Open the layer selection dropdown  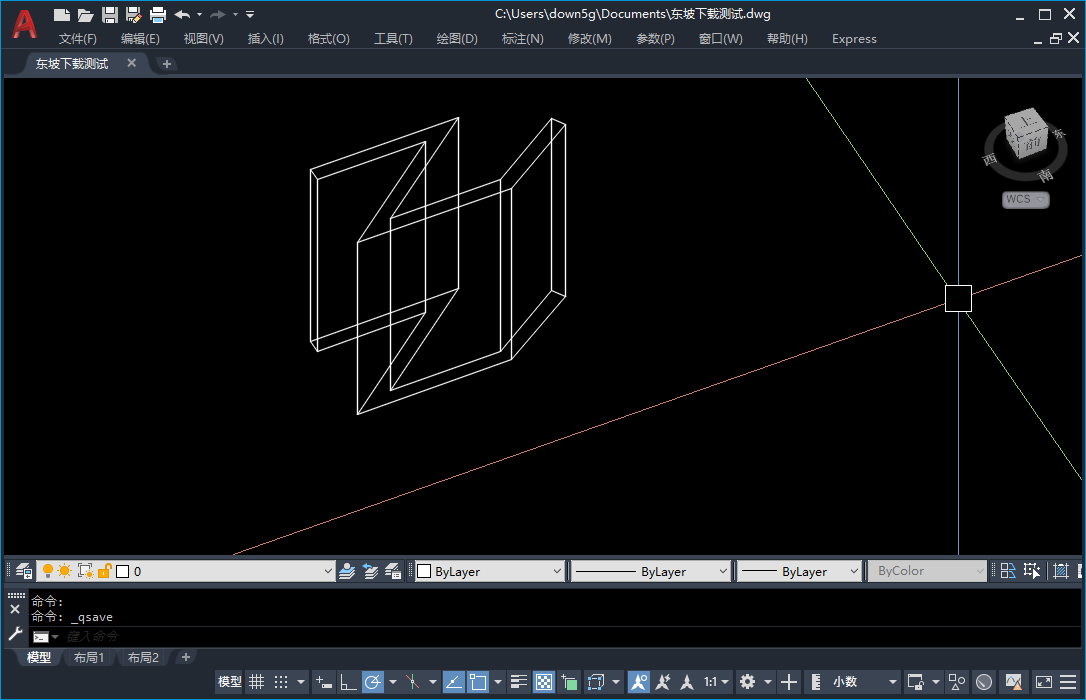(328, 570)
